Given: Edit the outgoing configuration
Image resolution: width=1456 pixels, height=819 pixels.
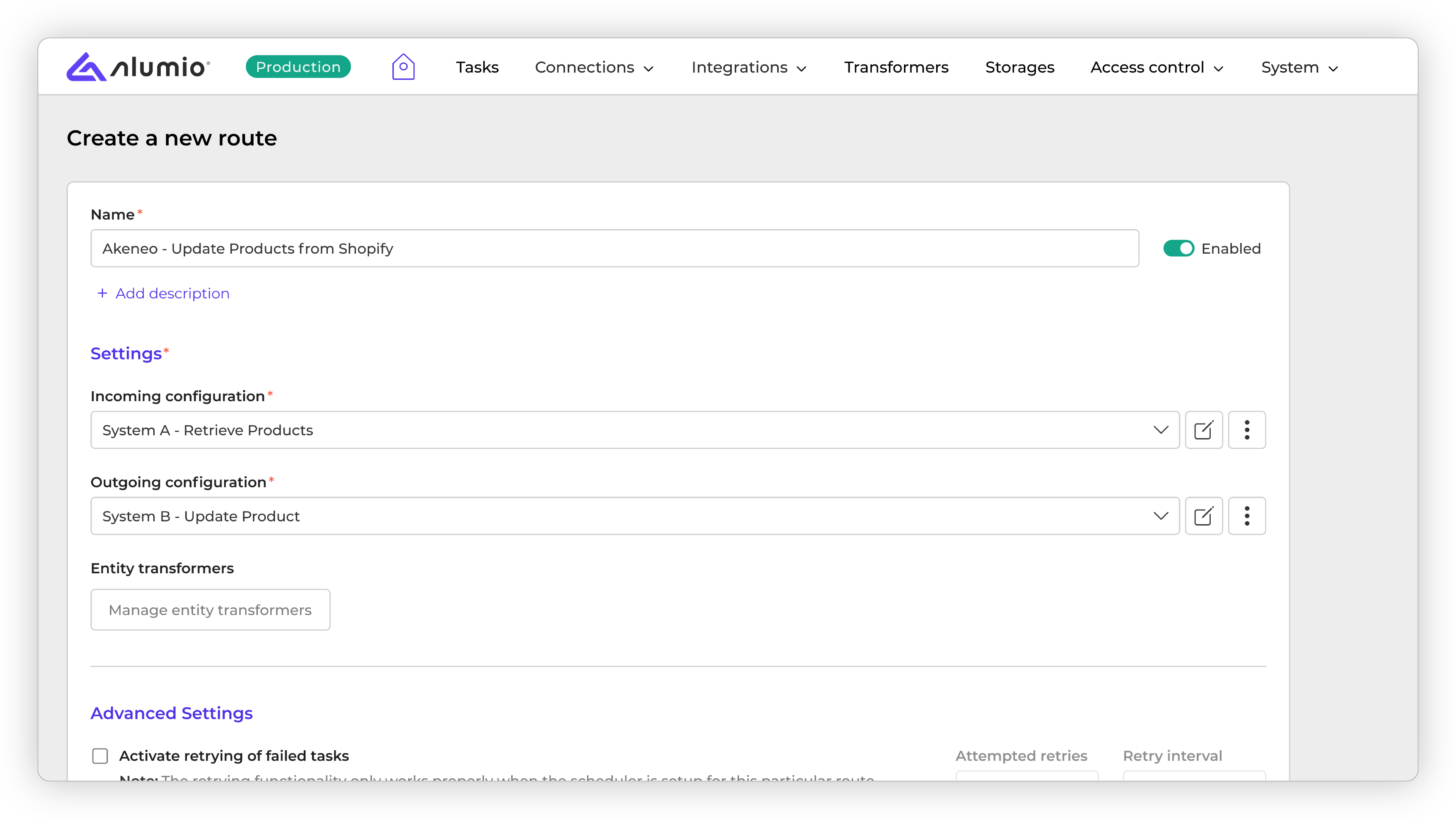Looking at the screenshot, I should click(1203, 516).
